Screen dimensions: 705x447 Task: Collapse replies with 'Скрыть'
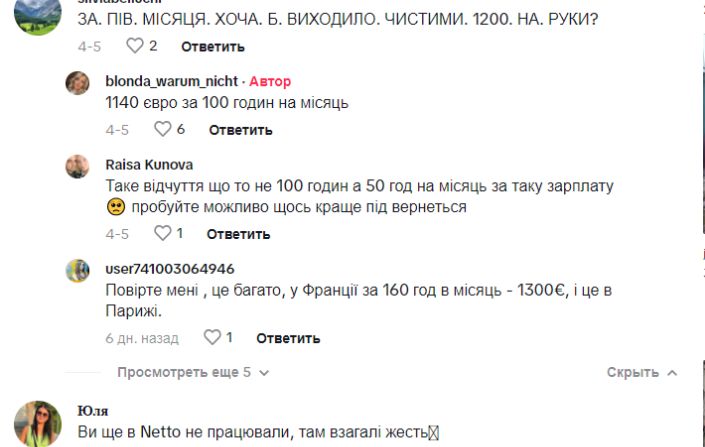click(x=641, y=372)
